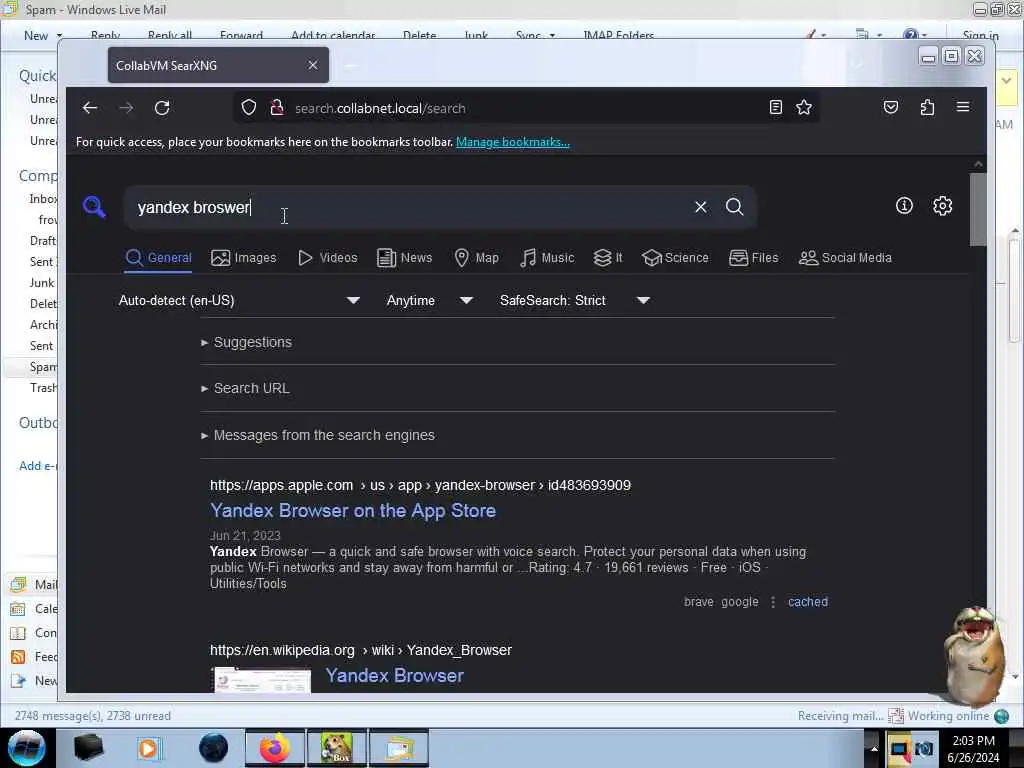Click the Manage bookmarks link
This screenshot has height=768, width=1024.
point(513,142)
